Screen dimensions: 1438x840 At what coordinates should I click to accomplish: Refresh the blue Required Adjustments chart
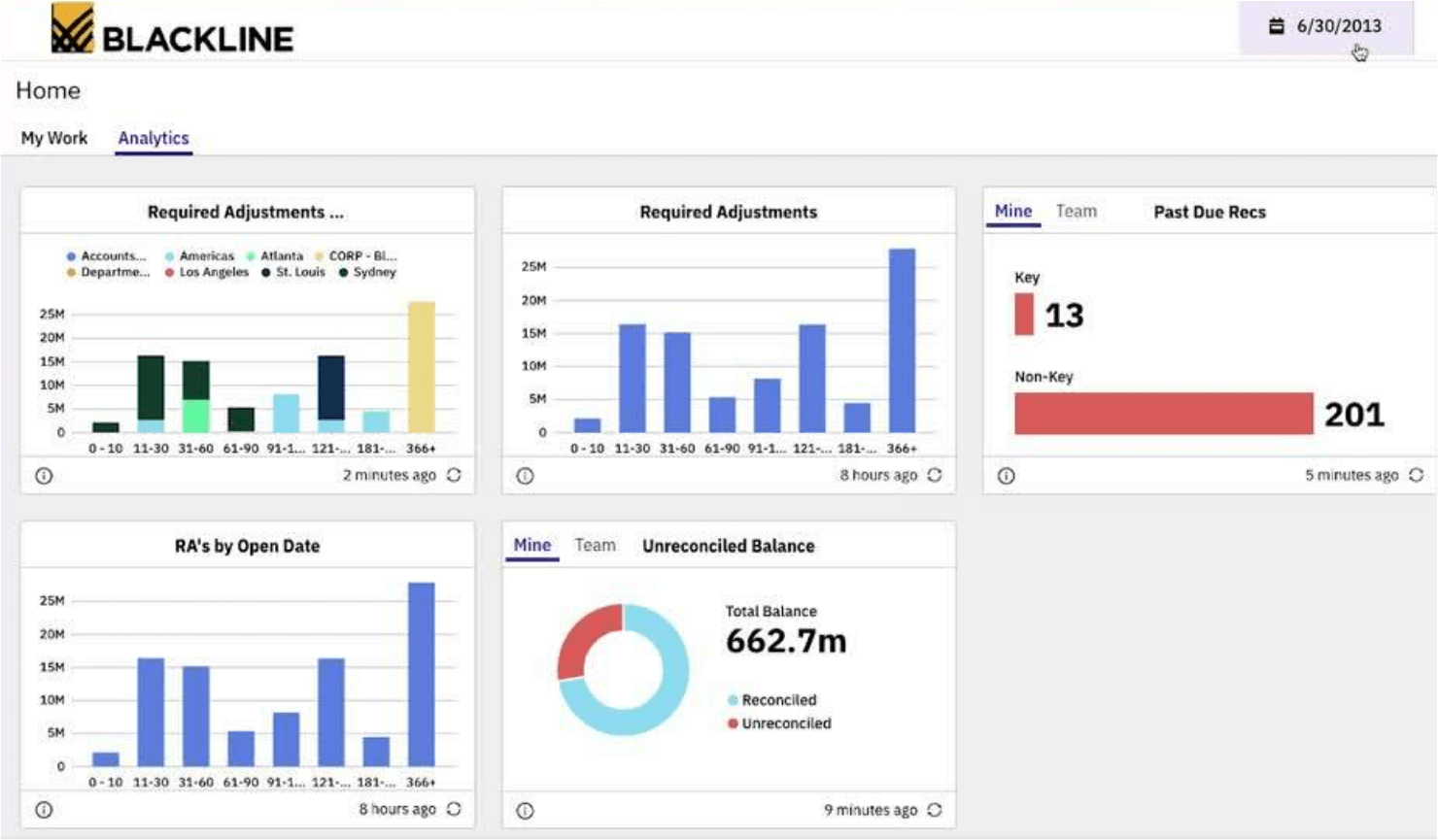(x=935, y=475)
